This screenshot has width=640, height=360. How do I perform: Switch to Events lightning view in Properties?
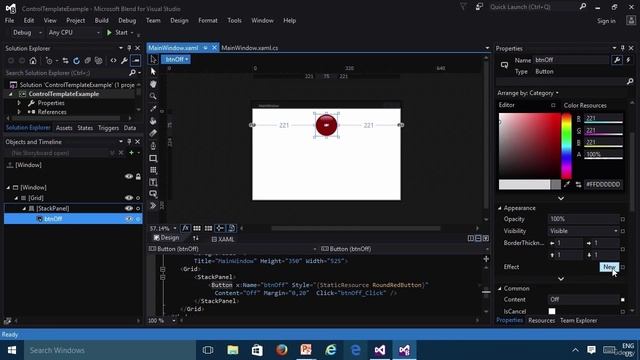[629, 60]
